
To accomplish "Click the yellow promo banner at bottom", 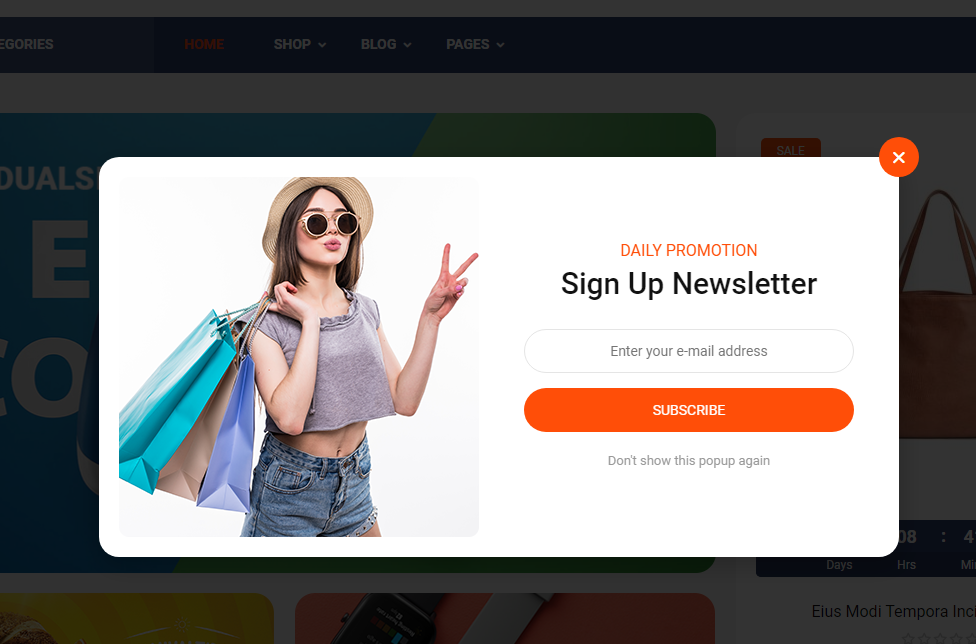I will [136, 618].
